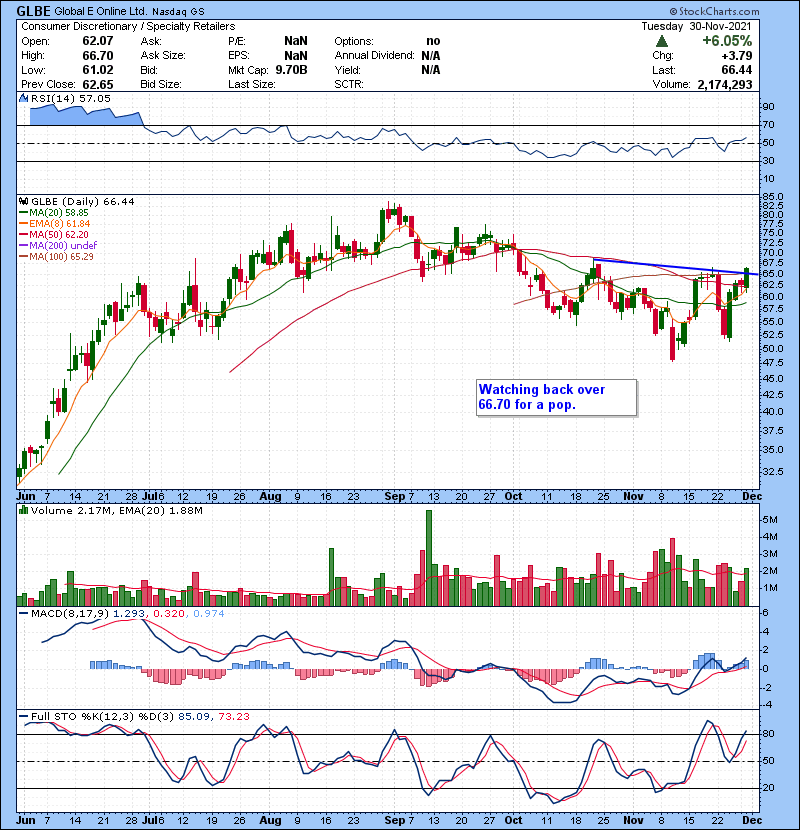The height and width of the screenshot is (830, 800).
Task: Click the Prev Close value 62.65
Action: pyautogui.click(x=98, y=84)
